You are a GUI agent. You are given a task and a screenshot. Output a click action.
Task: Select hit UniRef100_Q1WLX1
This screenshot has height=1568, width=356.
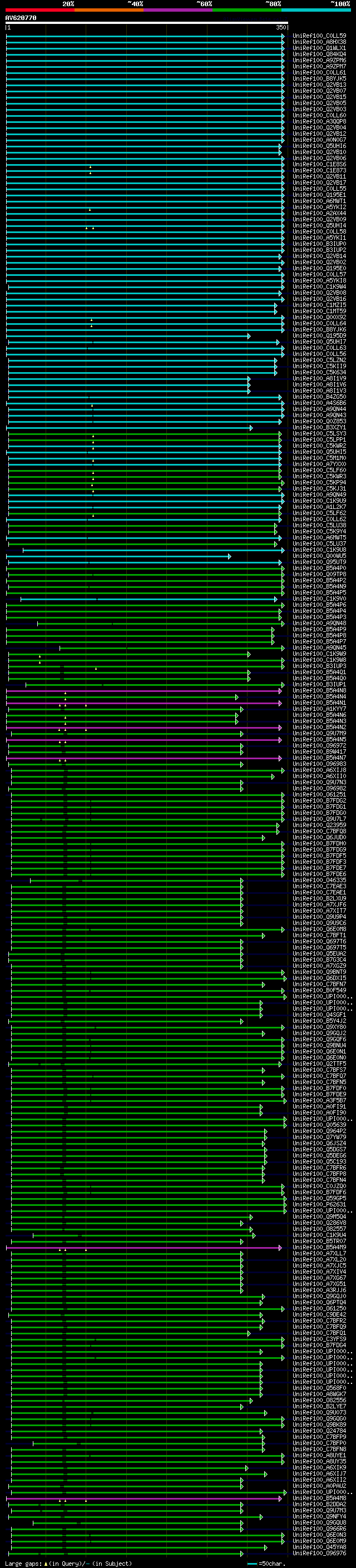click(x=319, y=48)
